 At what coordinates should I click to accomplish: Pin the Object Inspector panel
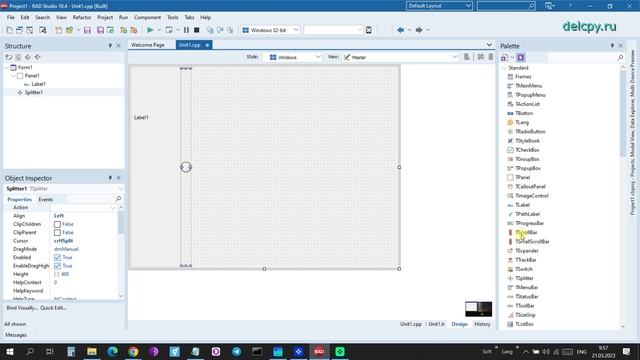[110, 178]
